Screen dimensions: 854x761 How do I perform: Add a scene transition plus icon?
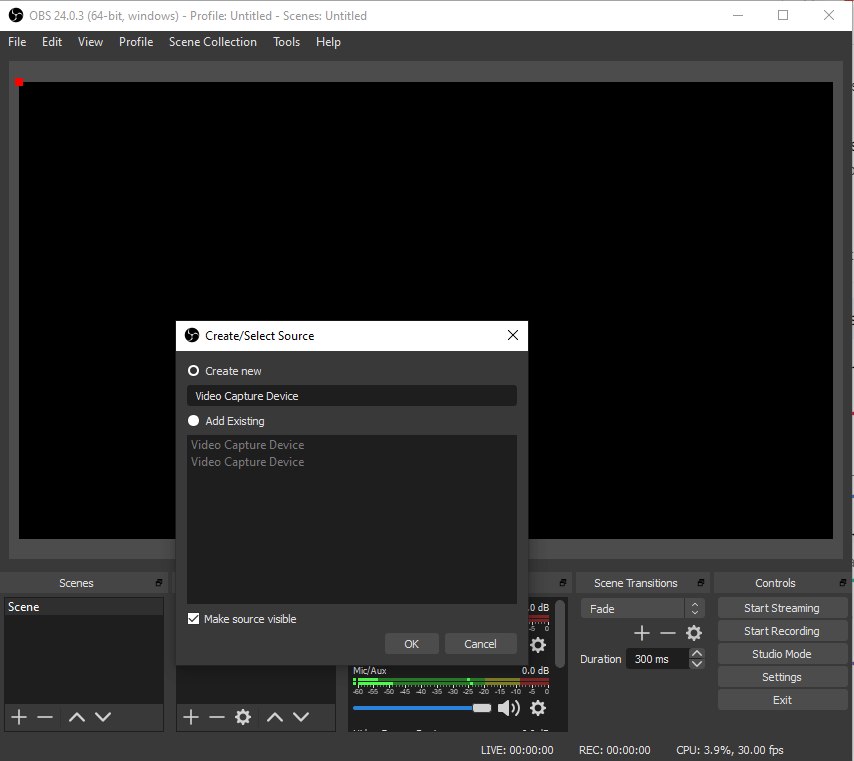(x=642, y=633)
